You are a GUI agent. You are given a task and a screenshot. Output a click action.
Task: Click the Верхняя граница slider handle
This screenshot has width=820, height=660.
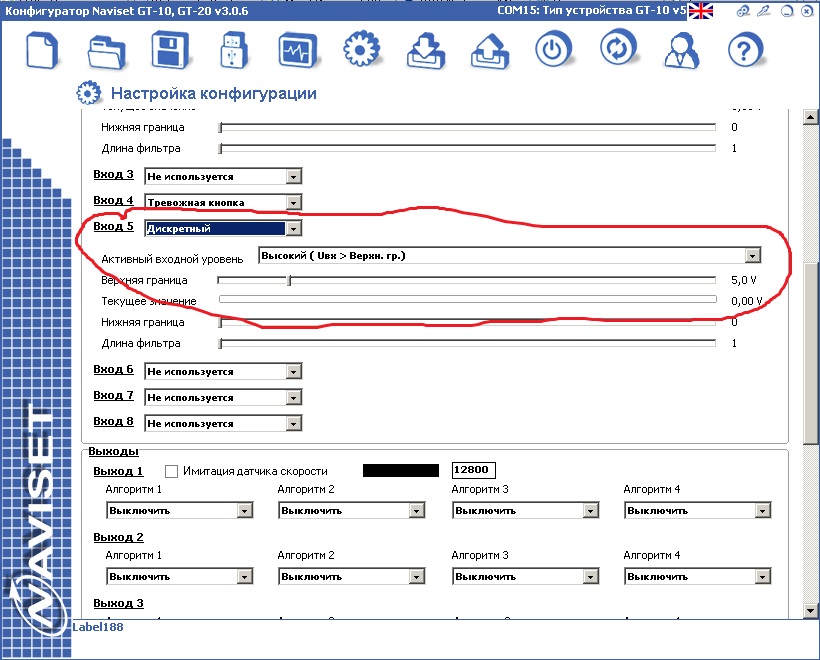click(x=289, y=281)
